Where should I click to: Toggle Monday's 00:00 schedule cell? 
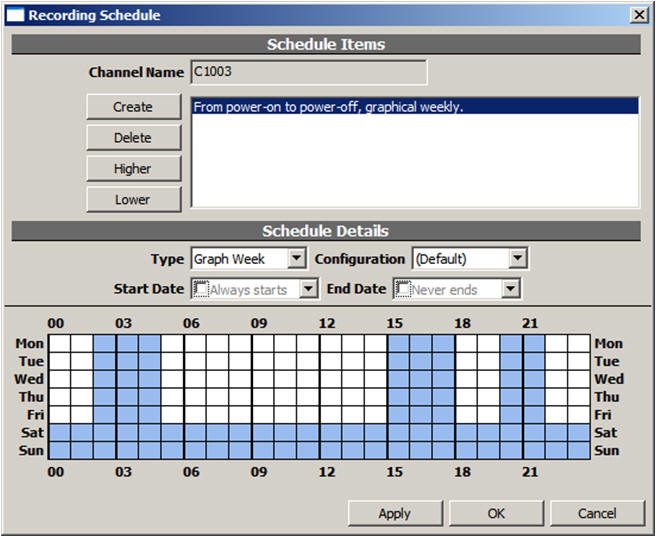60,344
